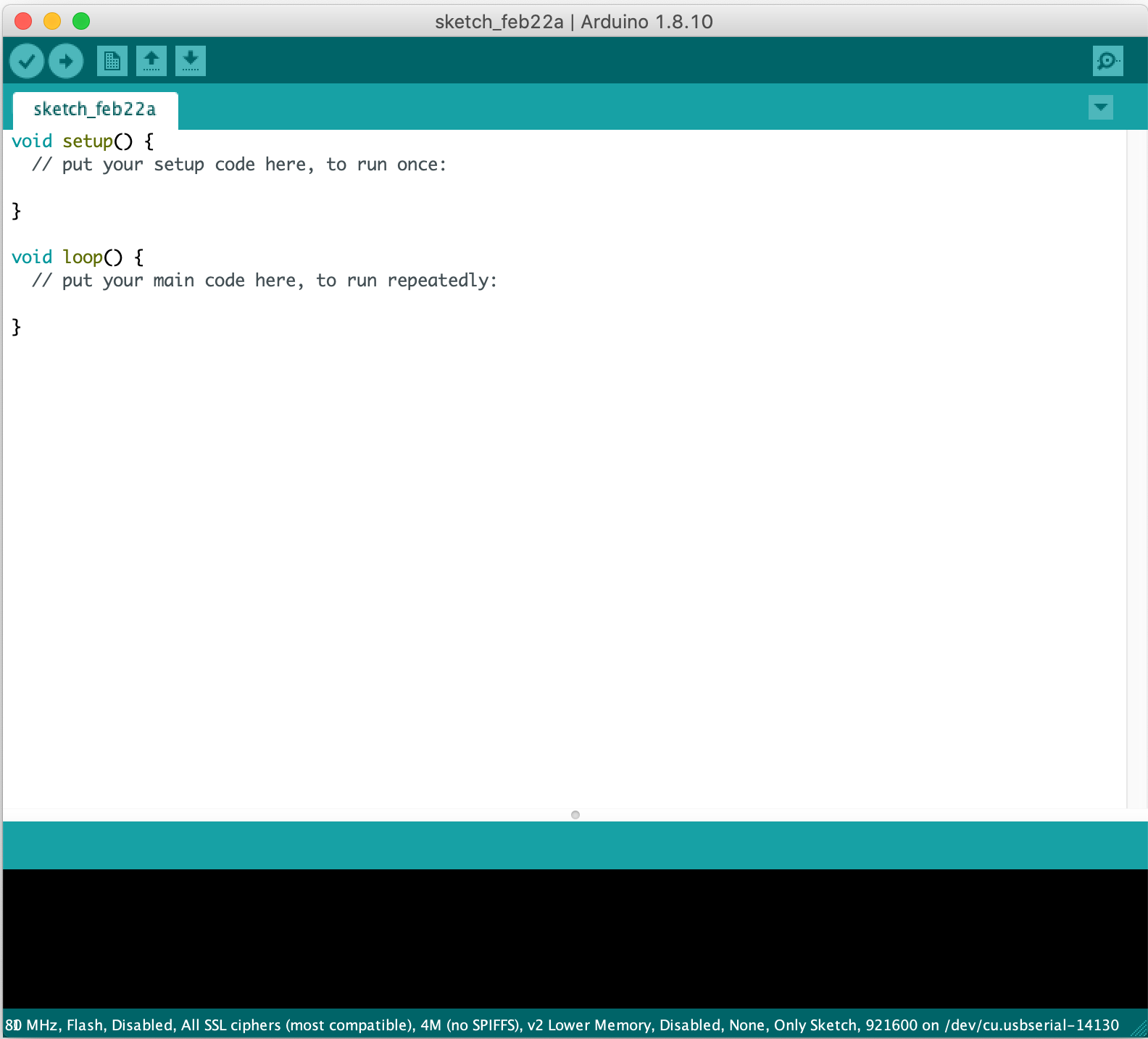Click the board info status bar text
This screenshot has width=1148, height=1039.
(562, 1025)
